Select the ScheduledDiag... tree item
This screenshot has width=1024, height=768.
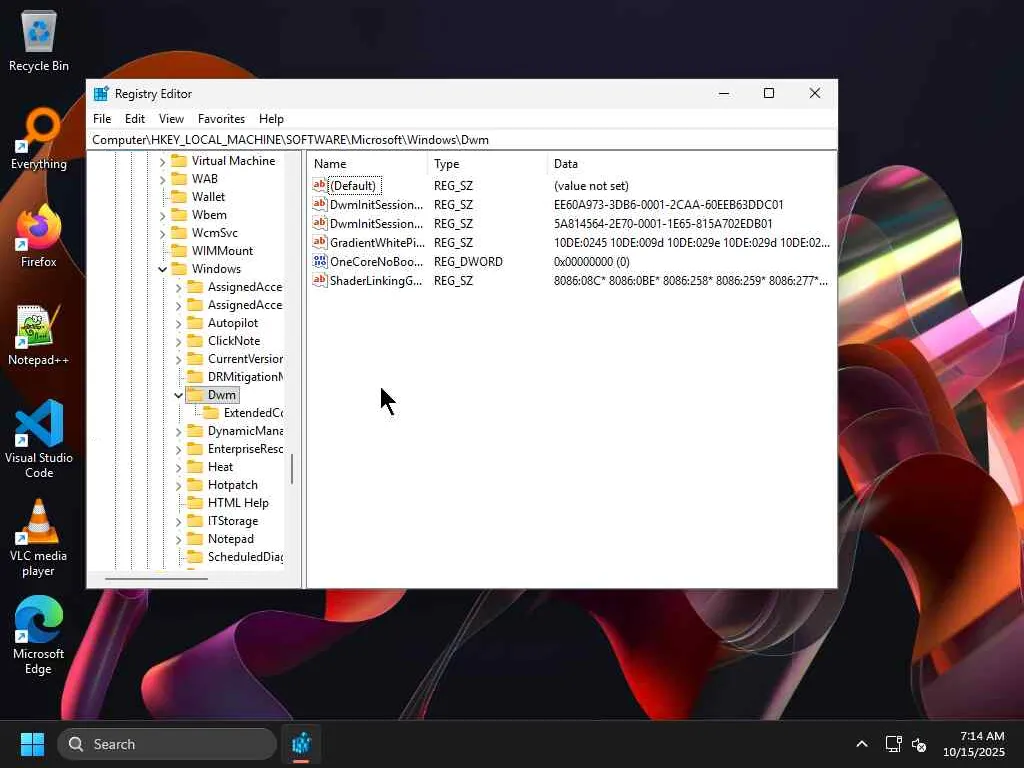245,557
